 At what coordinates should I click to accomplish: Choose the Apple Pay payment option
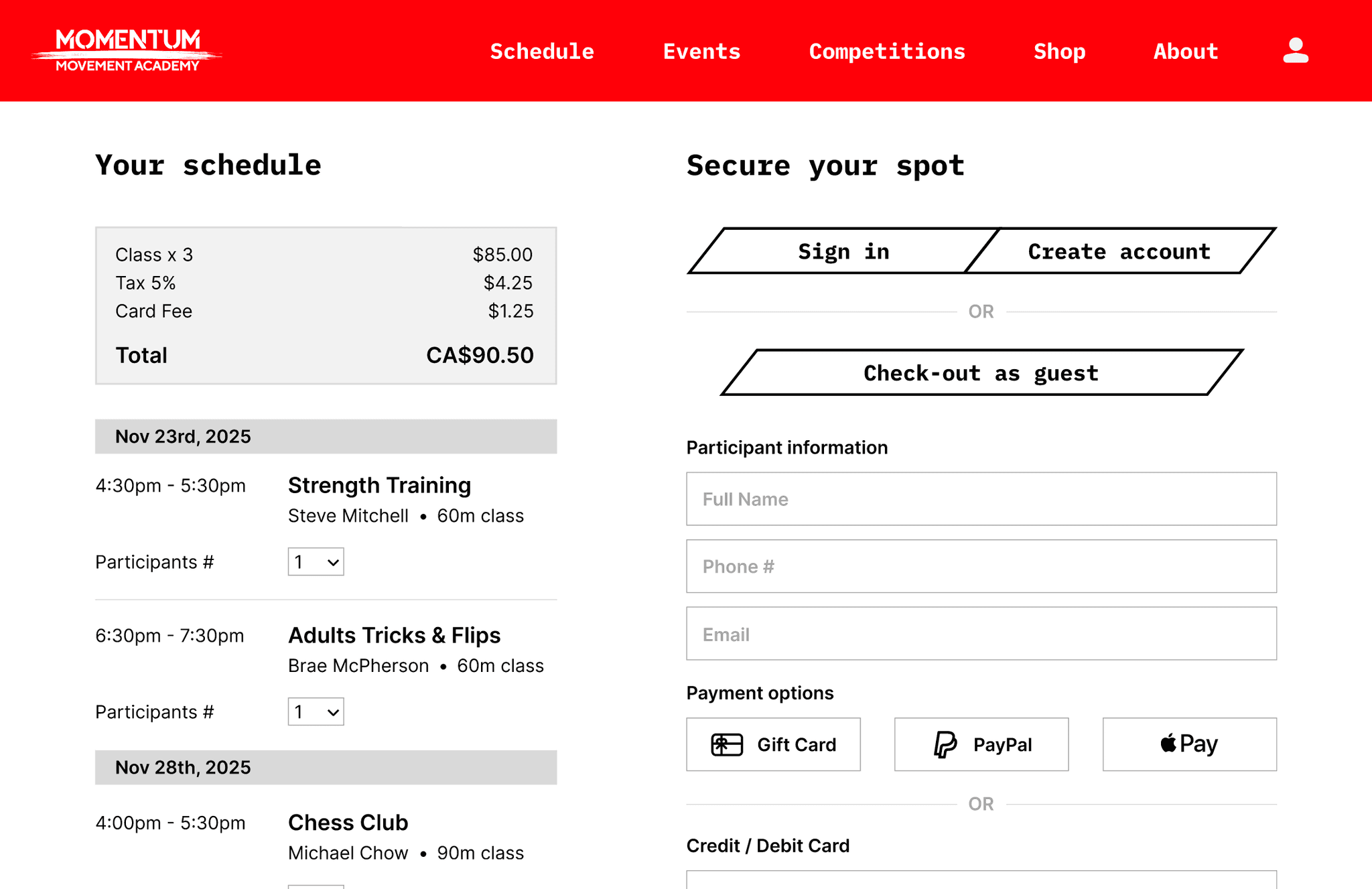coord(1189,744)
